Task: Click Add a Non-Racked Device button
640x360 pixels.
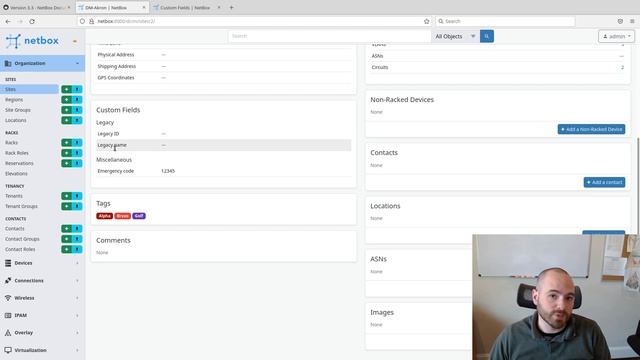Action: tap(591, 129)
